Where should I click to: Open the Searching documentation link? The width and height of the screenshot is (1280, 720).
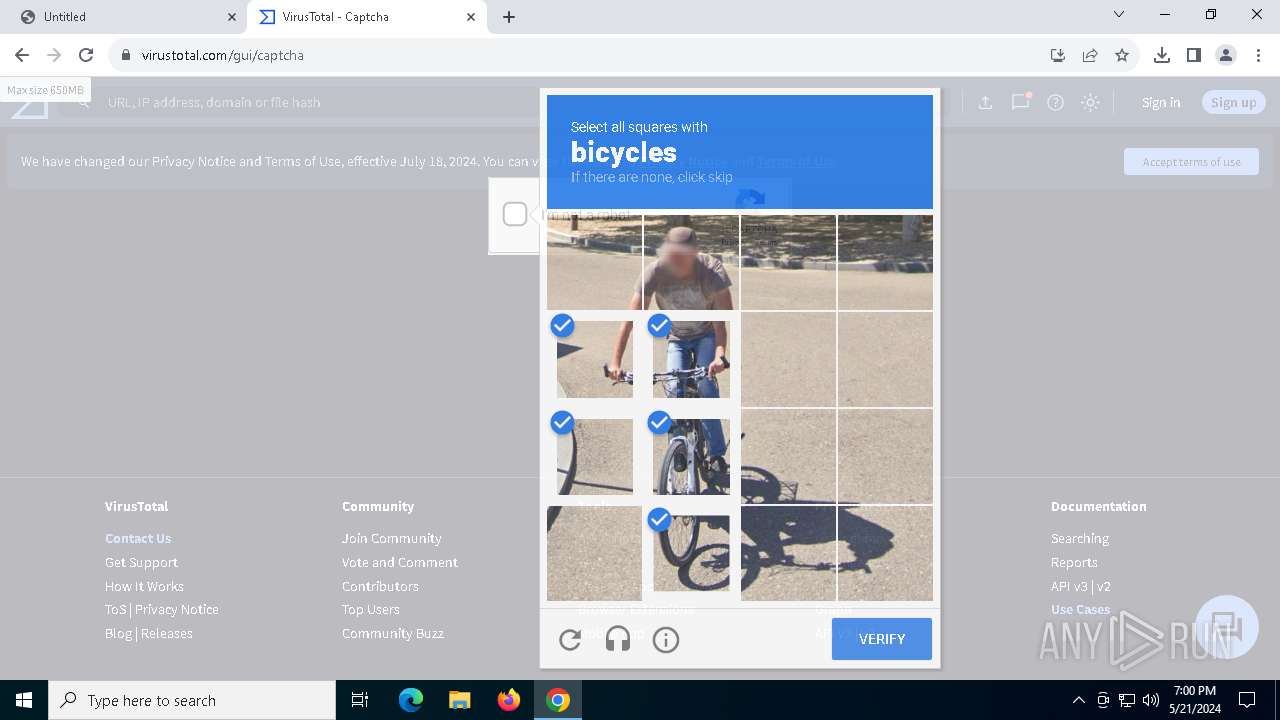1080,538
